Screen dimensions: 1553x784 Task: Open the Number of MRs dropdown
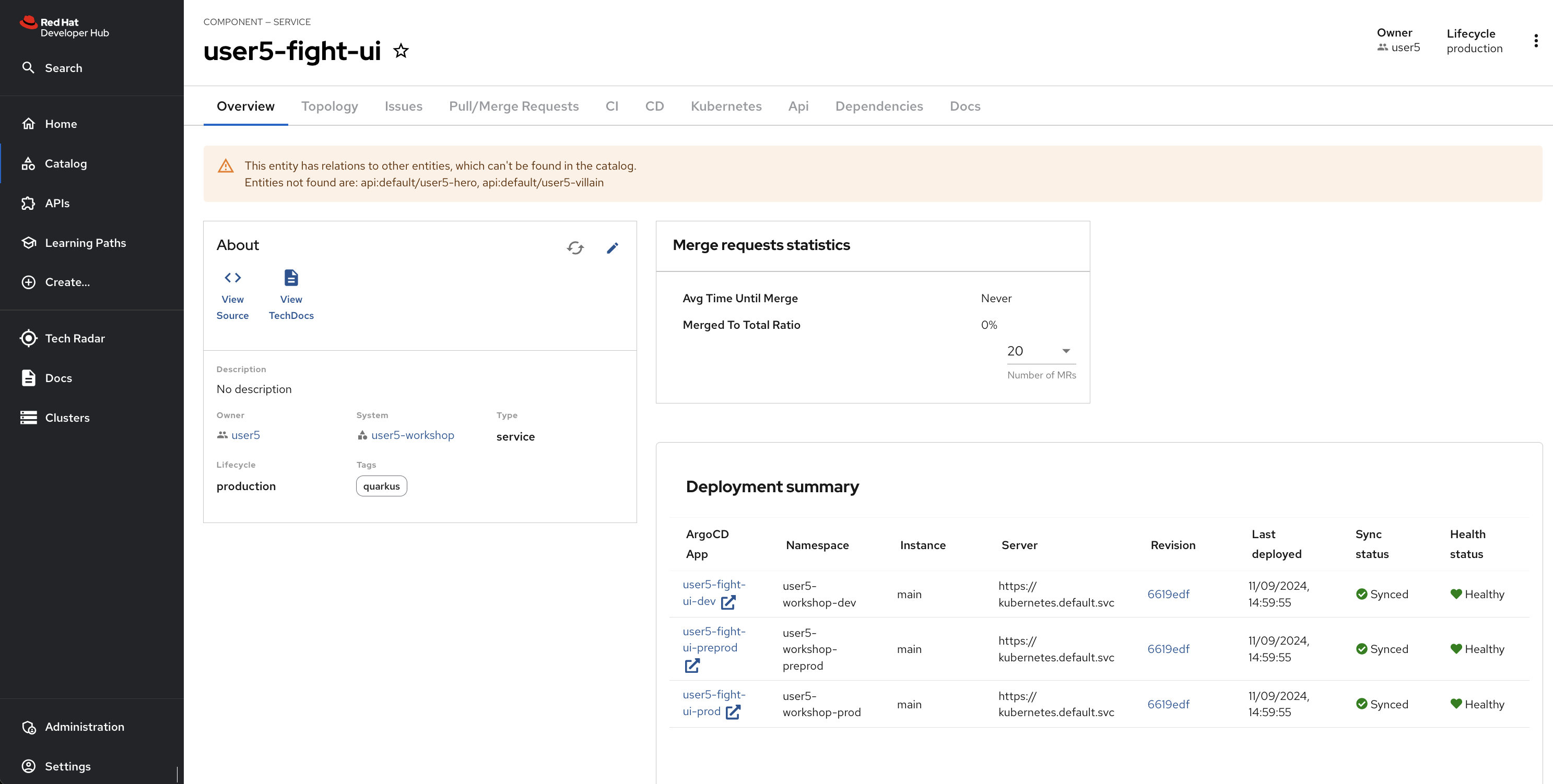1041,351
